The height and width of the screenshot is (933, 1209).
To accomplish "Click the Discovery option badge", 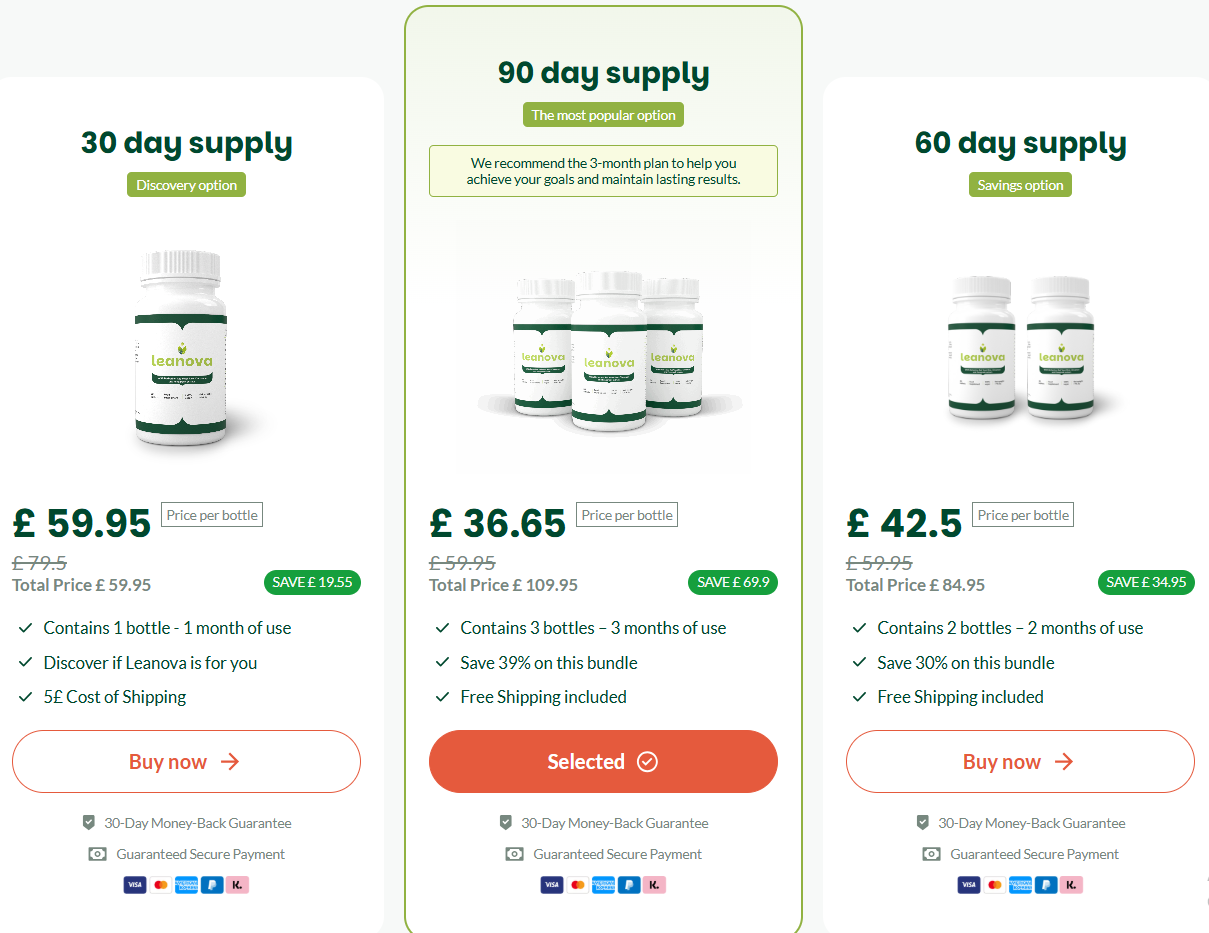I will coord(186,185).
